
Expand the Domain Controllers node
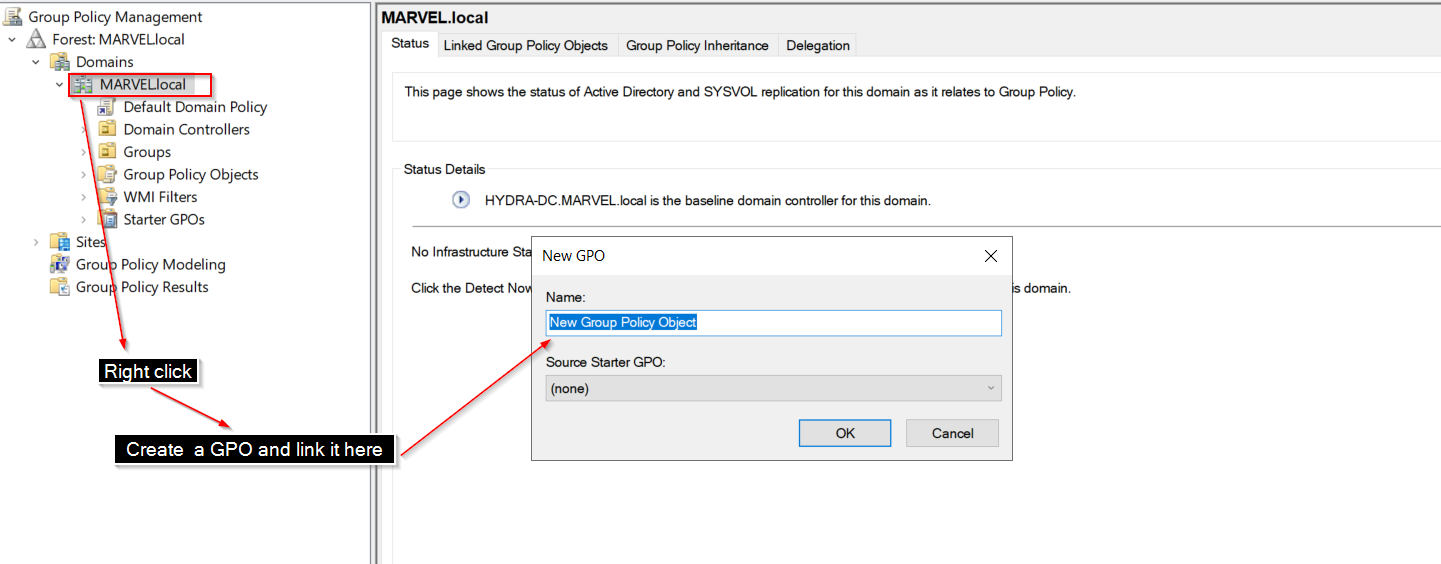point(84,129)
